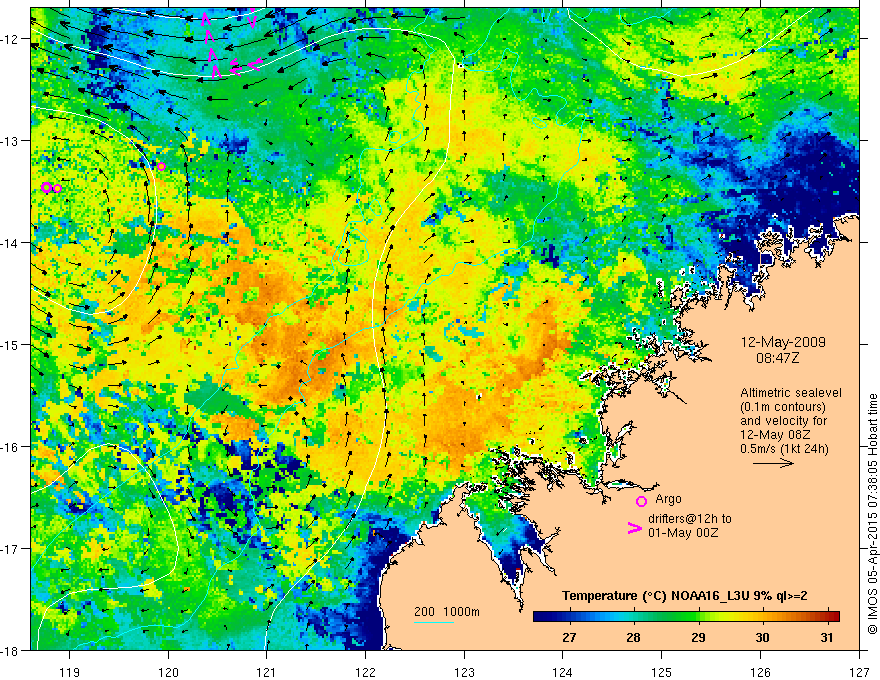The width and height of the screenshot is (880, 680).
Task: Click the 'Temperature (°C) NOAA16_L3U 9% ql>=2' title
Action: click(685, 596)
